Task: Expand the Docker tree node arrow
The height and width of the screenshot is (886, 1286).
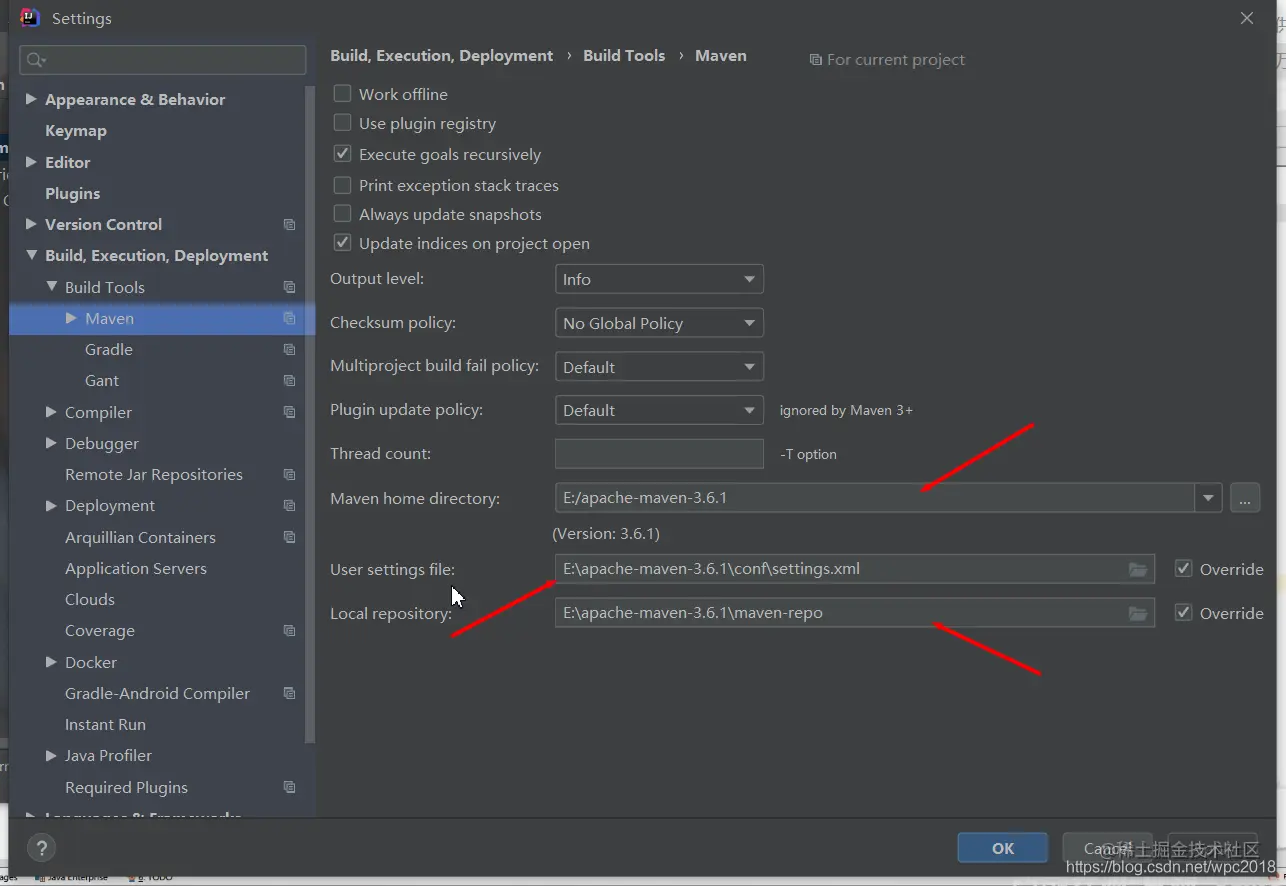Action: 51,662
